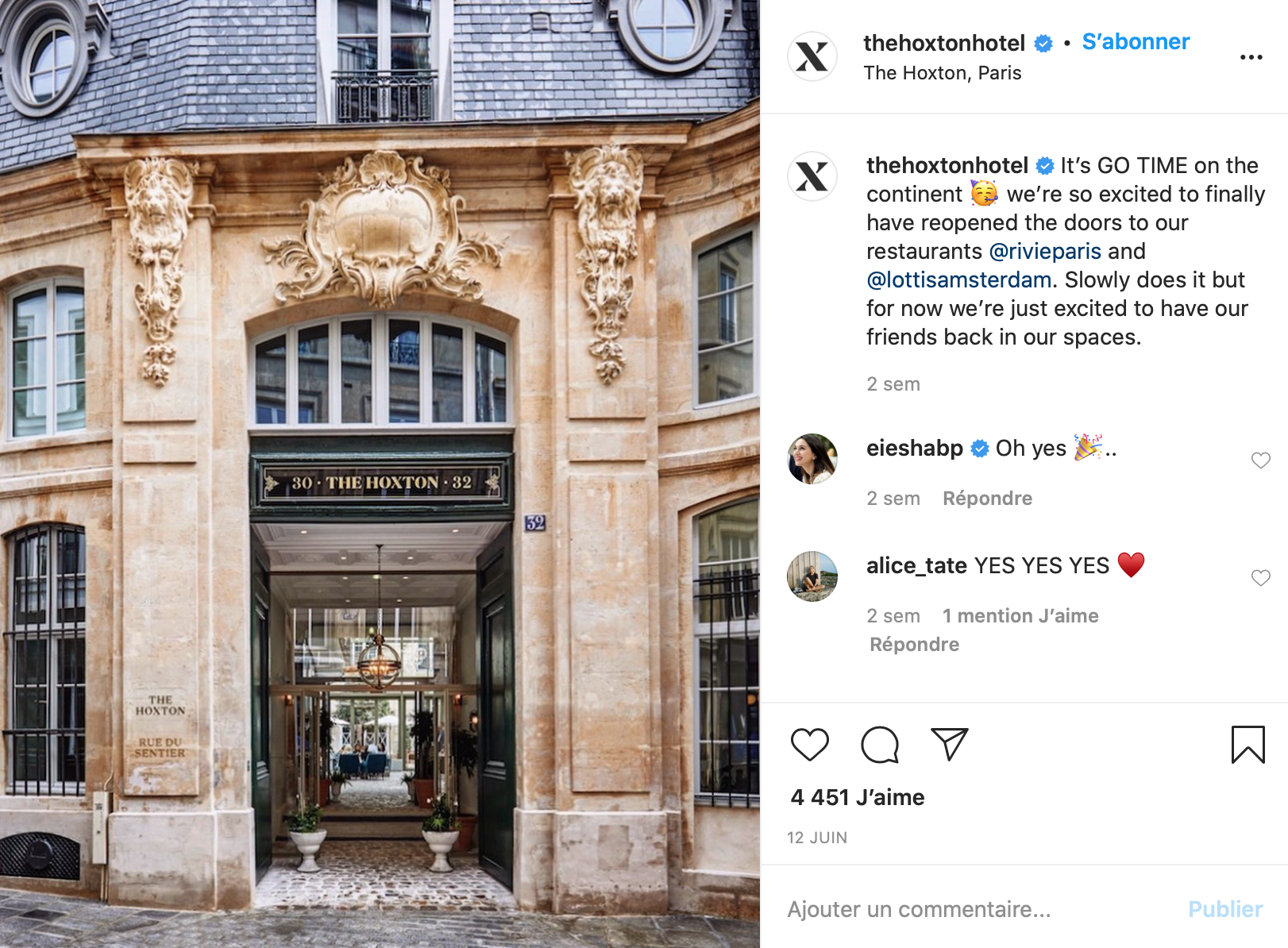
Task: Open the Hoxton entrance photo
Action: (x=380, y=474)
